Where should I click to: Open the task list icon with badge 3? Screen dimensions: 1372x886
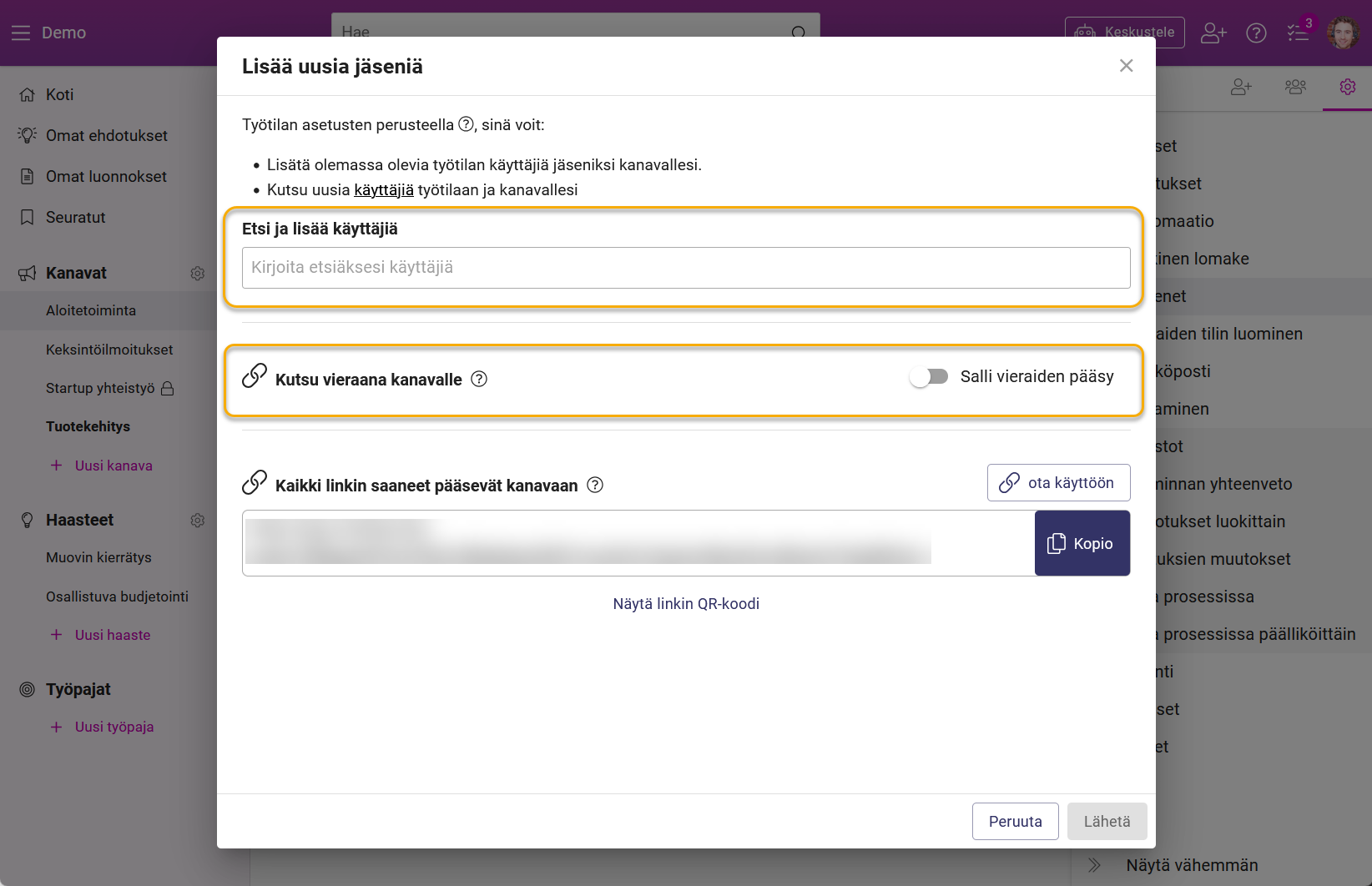tap(1298, 33)
